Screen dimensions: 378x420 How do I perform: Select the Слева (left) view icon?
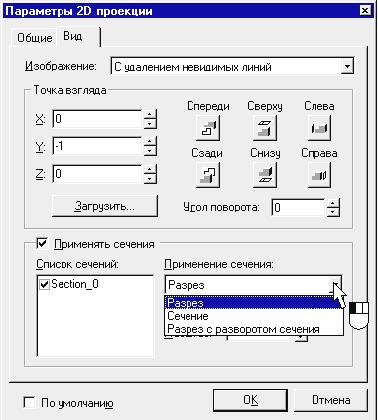(319, 128)
